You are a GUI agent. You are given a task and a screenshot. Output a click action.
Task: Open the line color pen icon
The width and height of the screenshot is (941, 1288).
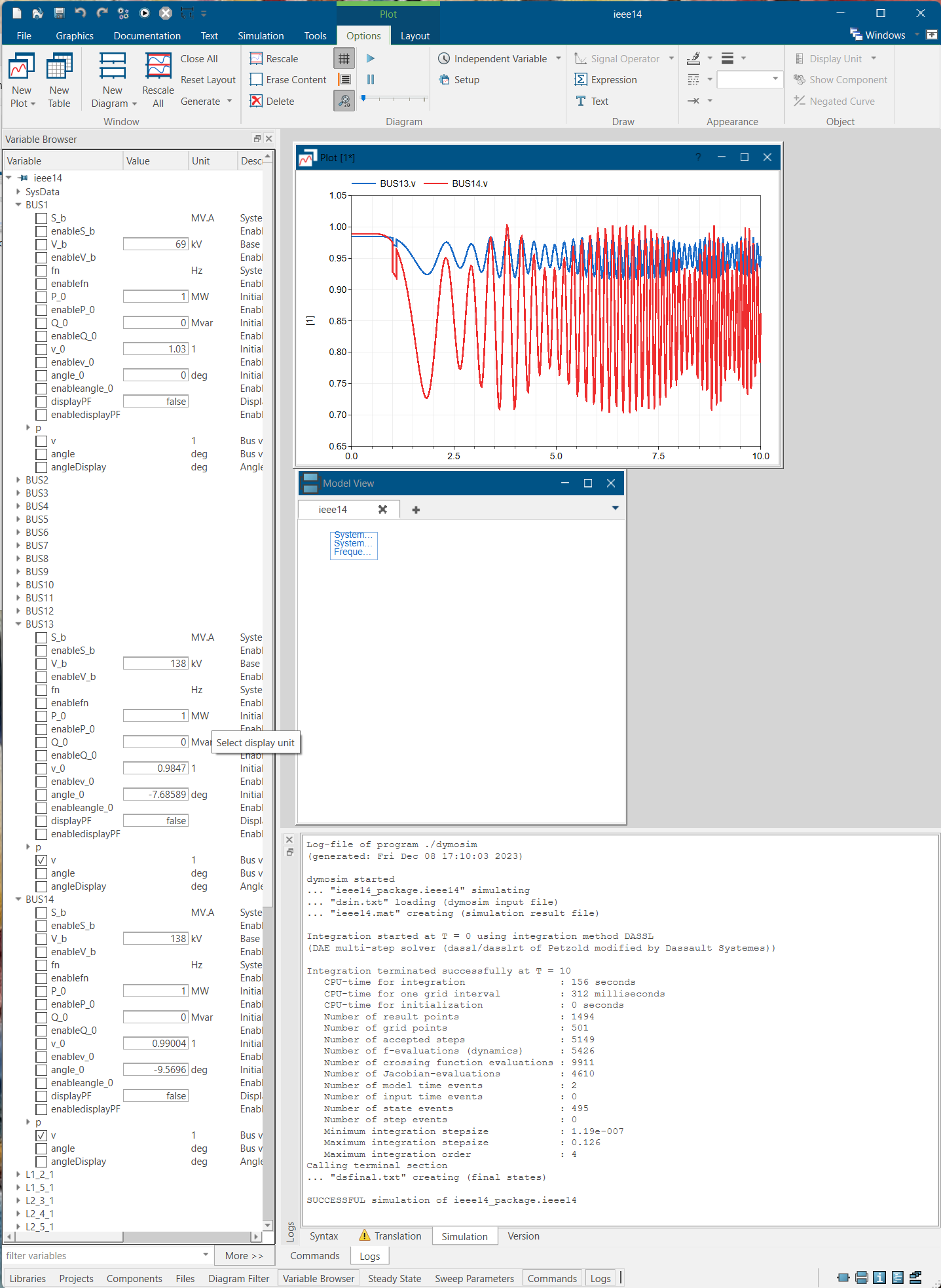(693, 58)
